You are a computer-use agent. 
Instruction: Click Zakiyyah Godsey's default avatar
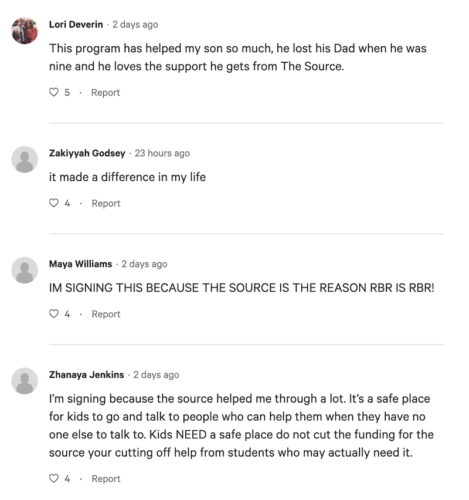pos(25,159)
